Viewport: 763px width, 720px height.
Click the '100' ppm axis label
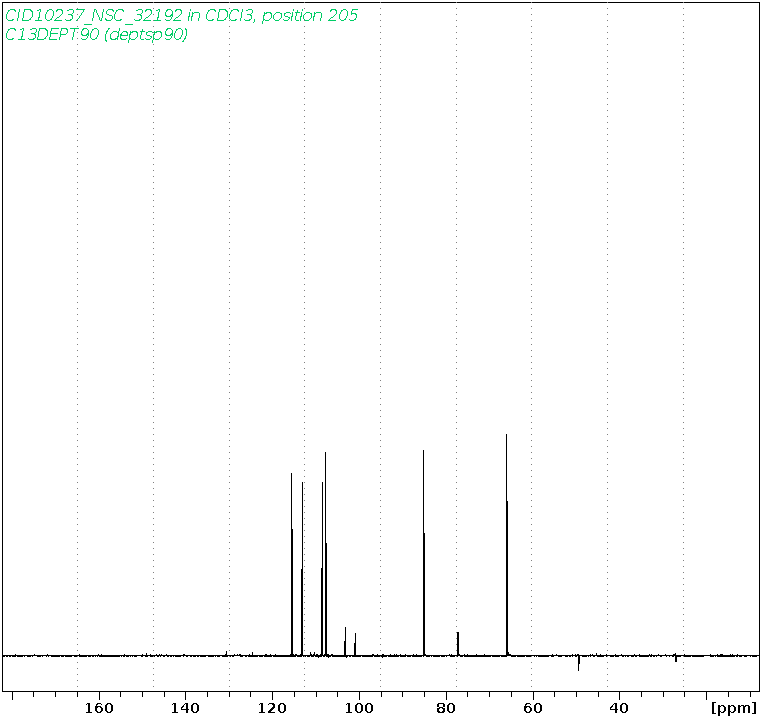[x=359, y=708]
